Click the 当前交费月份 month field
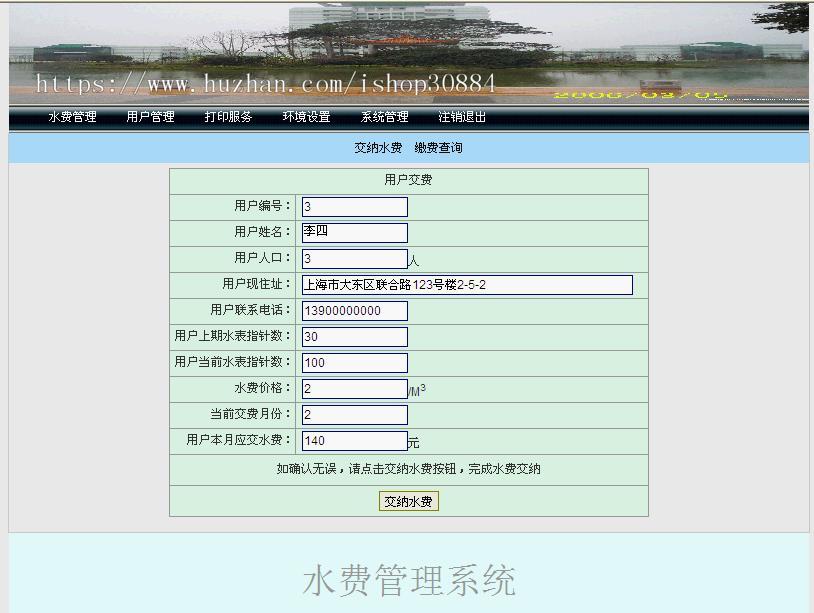This screenshot has height=613, width=814. [x=353, y=414]
